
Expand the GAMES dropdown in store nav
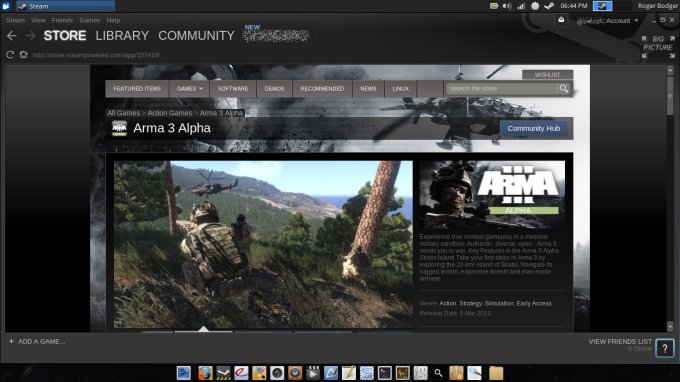coord(190,88)
